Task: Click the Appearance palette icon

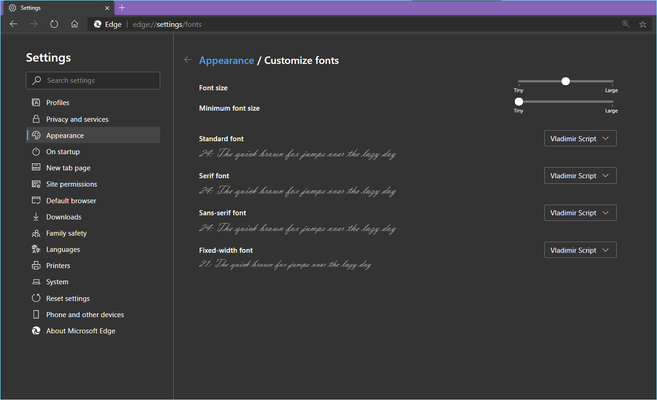Action: [x=36, y=135]
